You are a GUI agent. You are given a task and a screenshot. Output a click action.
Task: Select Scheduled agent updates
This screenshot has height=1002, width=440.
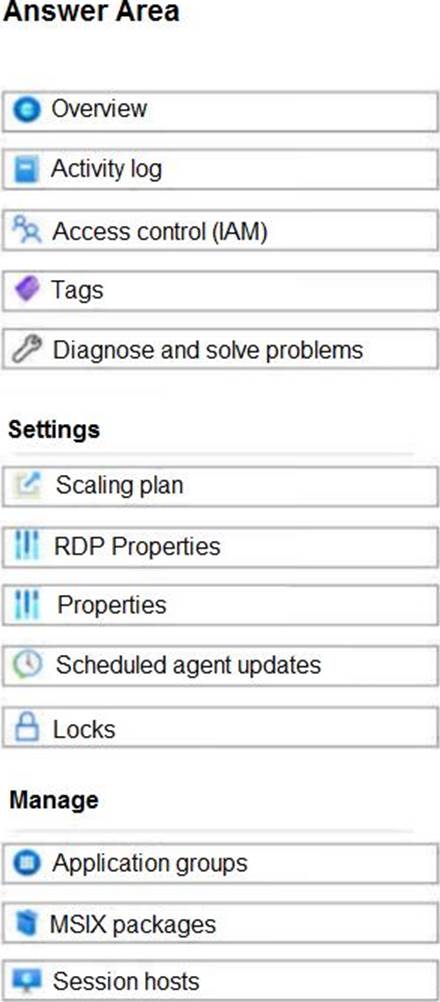pos(220,665)
